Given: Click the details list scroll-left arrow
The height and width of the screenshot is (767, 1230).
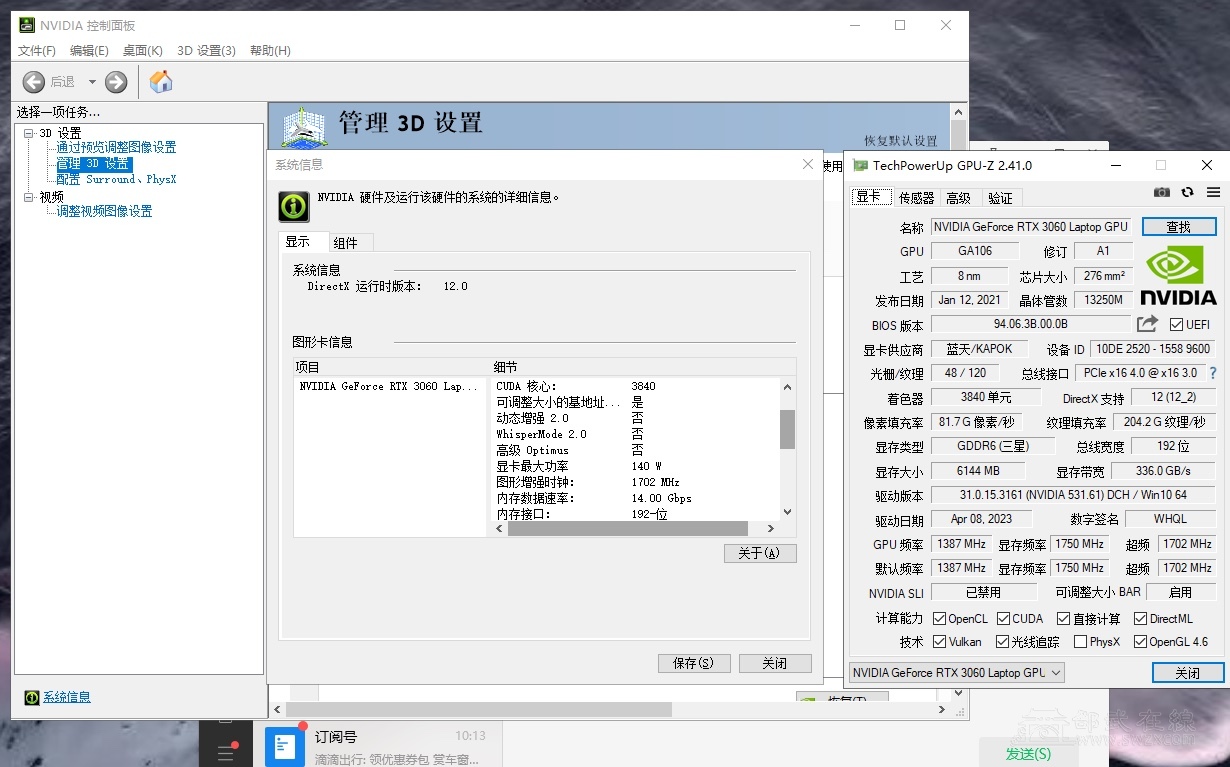Looking at the screenshot, I should 500,529.
